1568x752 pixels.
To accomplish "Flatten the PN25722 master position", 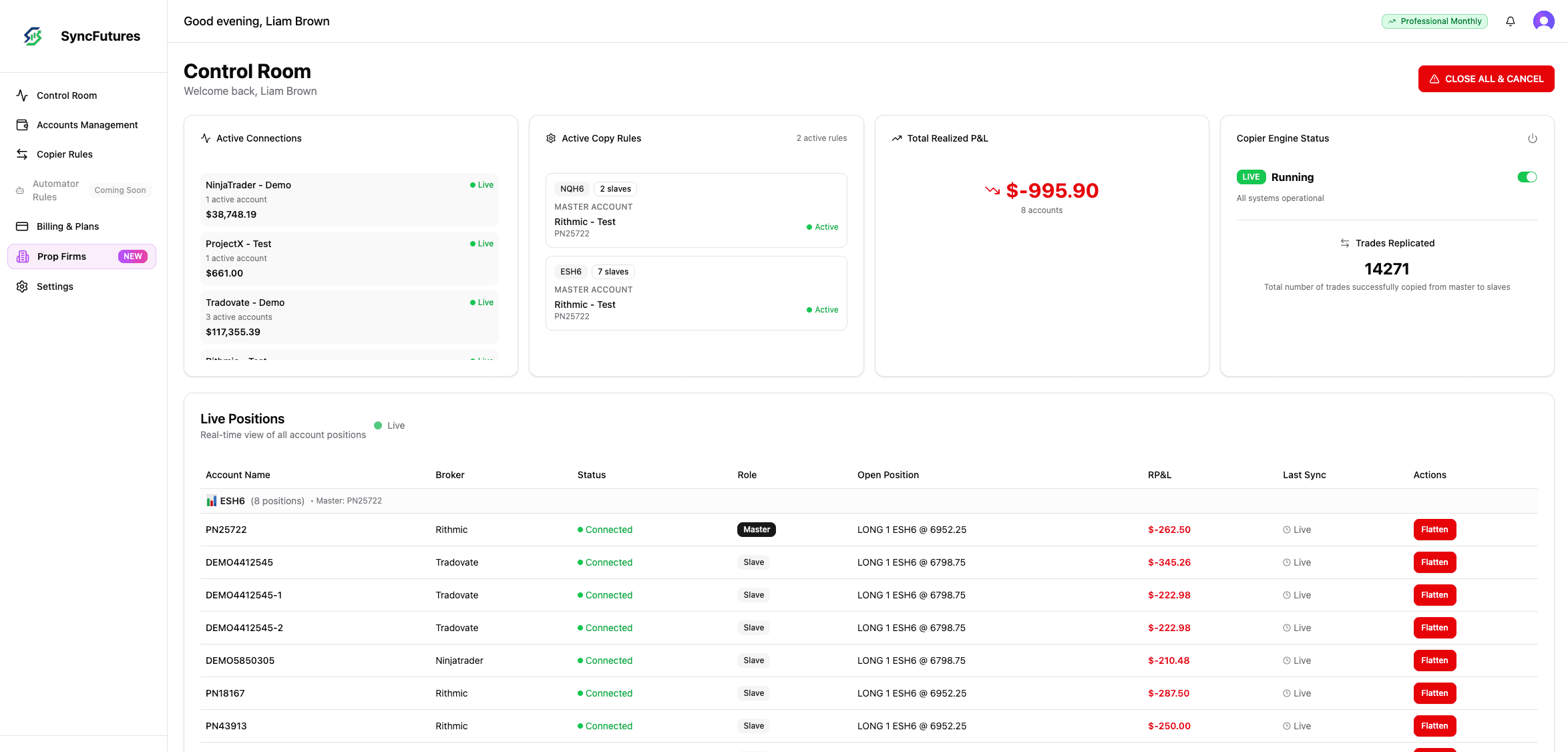I will 1434,529.
